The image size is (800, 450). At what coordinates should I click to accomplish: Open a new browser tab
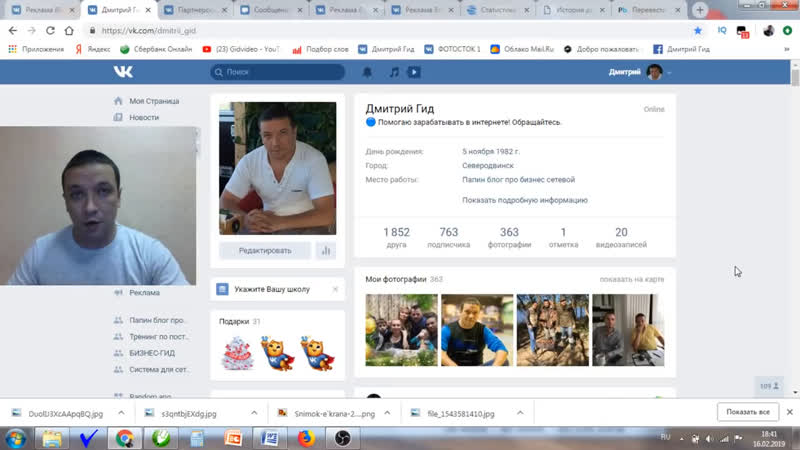pyautogui.click(x=700, y=10)
